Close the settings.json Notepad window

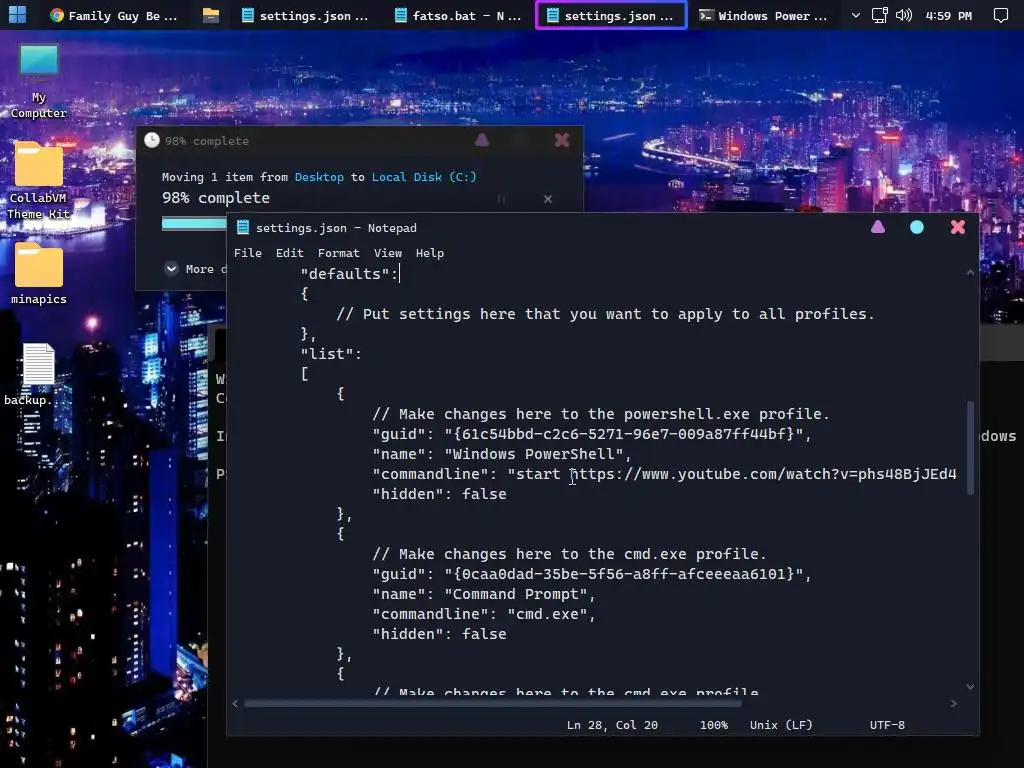pyautogui.click(x=957, y=227)
